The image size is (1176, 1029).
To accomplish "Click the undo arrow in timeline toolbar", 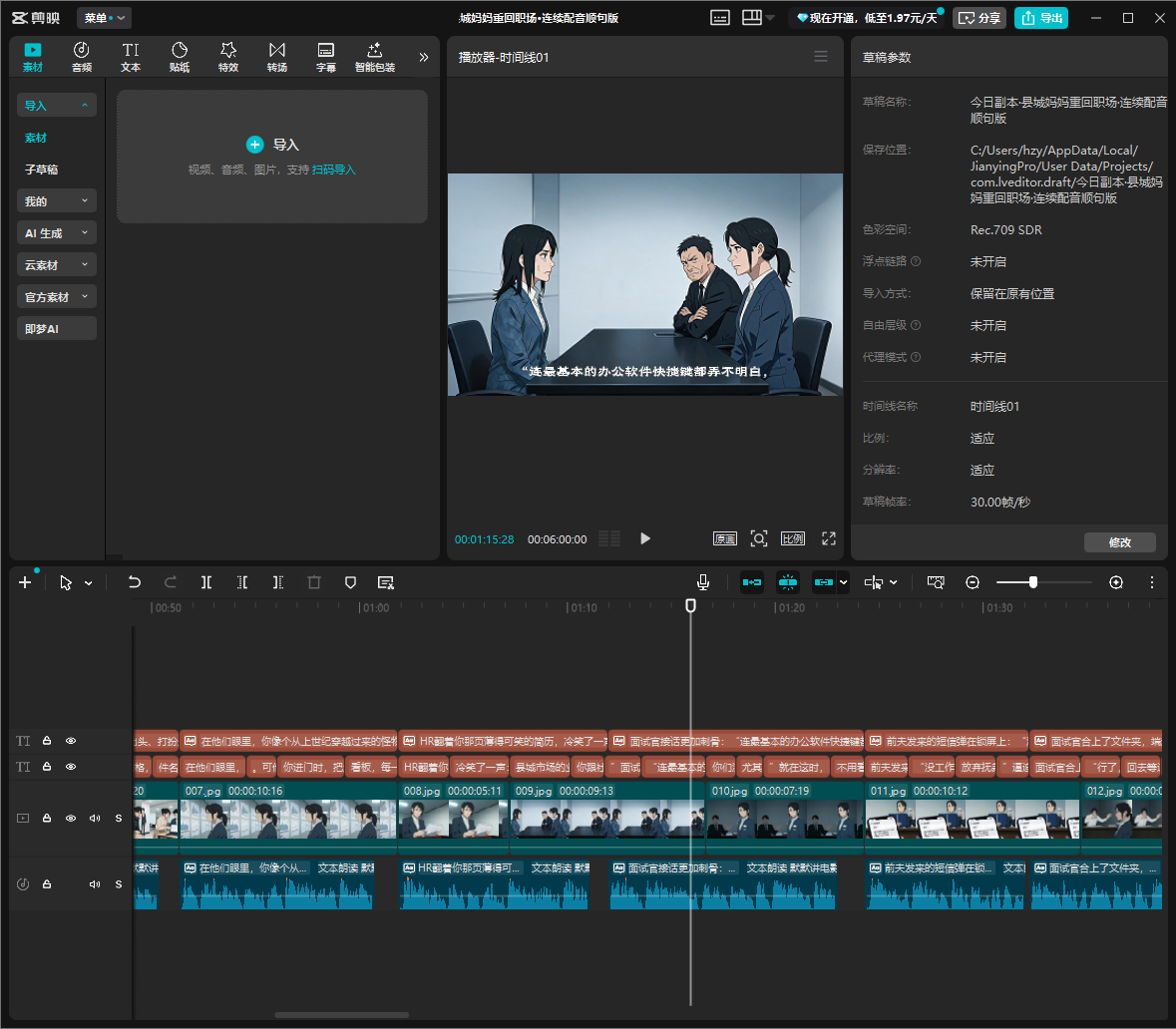I will tap(135, 582).
